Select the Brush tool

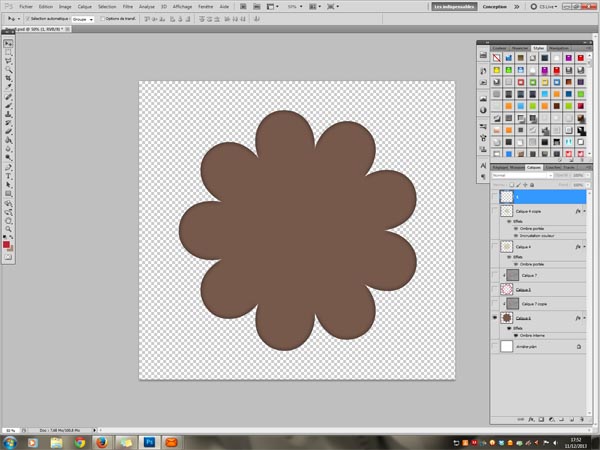[8, 106]
